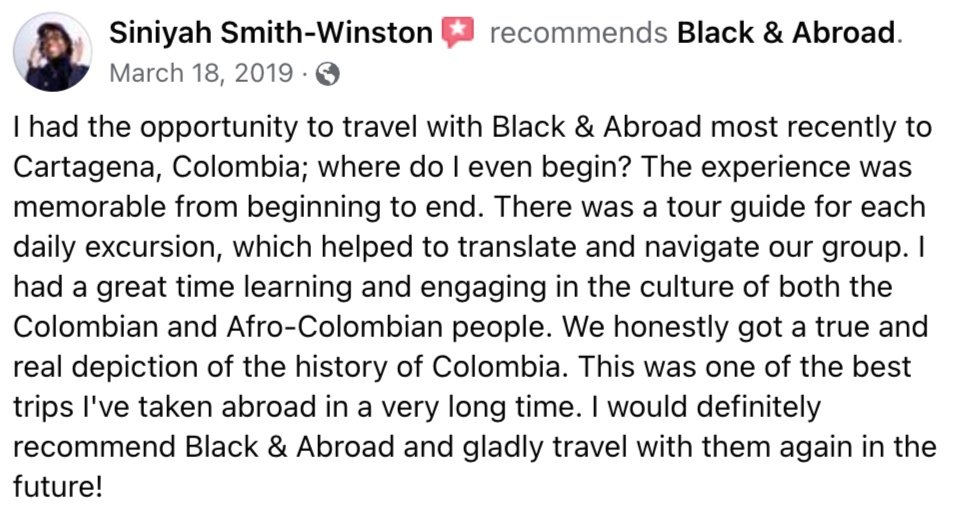Click the word "recommends" in the header
Screen dimensions: 958x520
578,34
